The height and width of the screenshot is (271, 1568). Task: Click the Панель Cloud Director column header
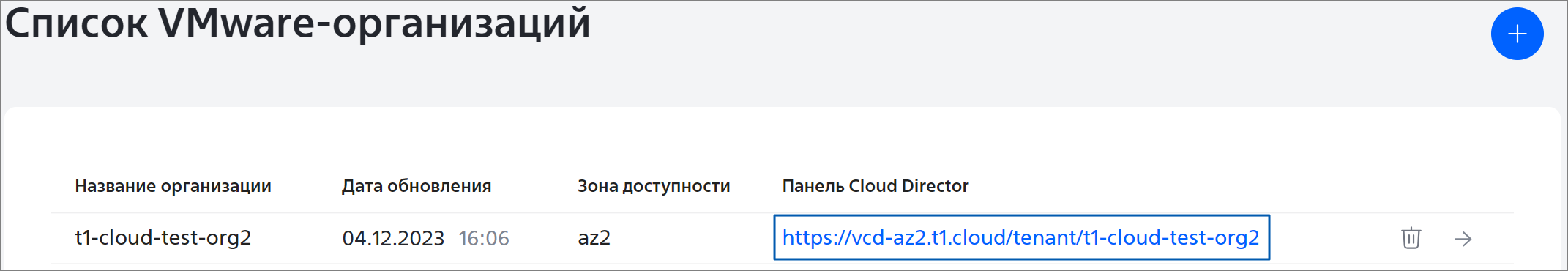(x=876, y=186)
